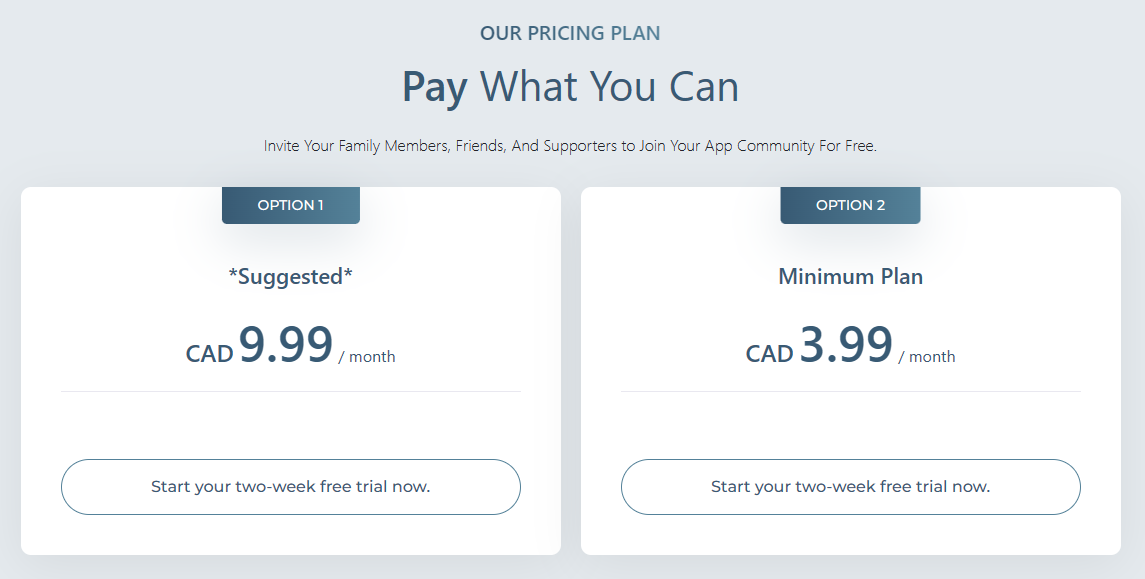Click the *Suggested* plan title
This screenshot has width=1145, height=579.
(290, 276)
